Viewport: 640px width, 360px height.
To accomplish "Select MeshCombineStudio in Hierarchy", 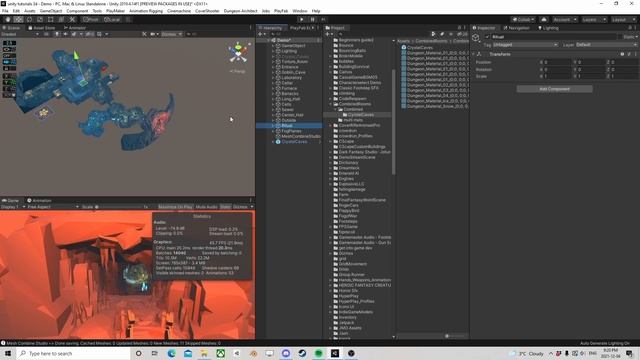I will coord(301,136).
